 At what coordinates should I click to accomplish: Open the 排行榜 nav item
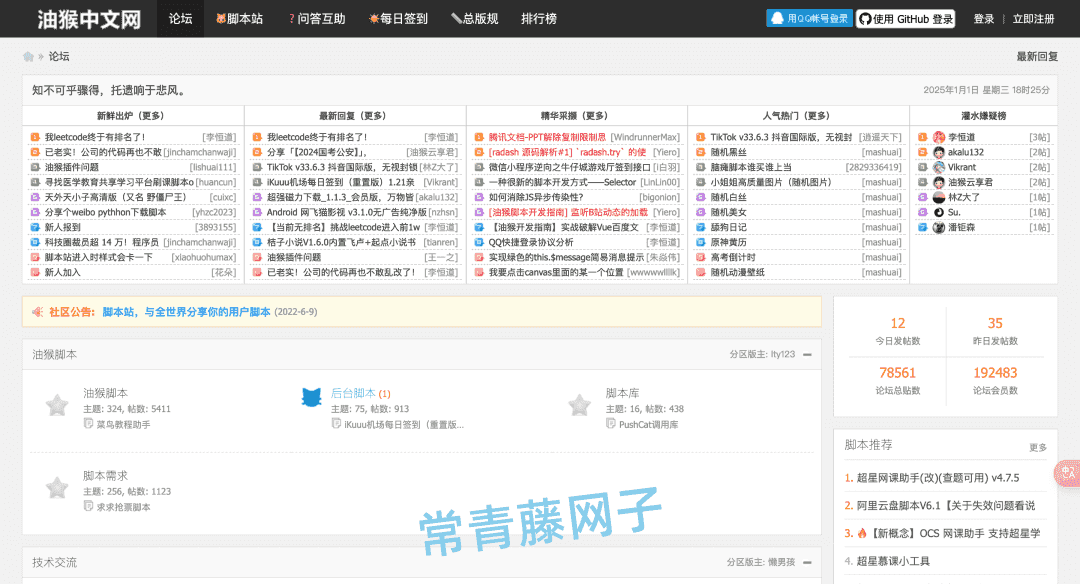point(539,19)
